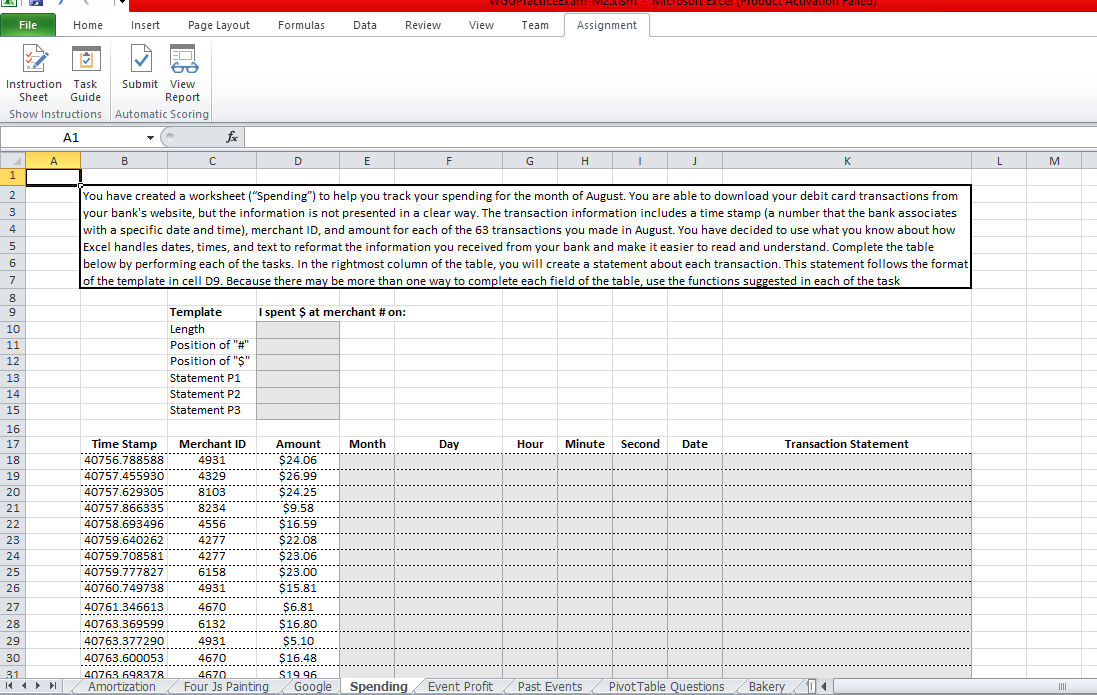Open the Team ribbon tab
Screen dimensions: 1097x695
point(535,25)
